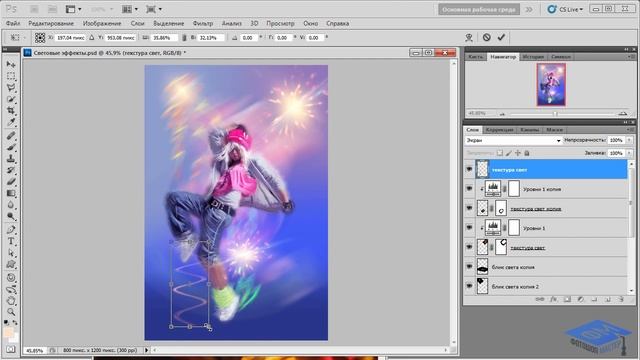Select the Pen tool
640x360 pixels.
click(x=11, y=229)
